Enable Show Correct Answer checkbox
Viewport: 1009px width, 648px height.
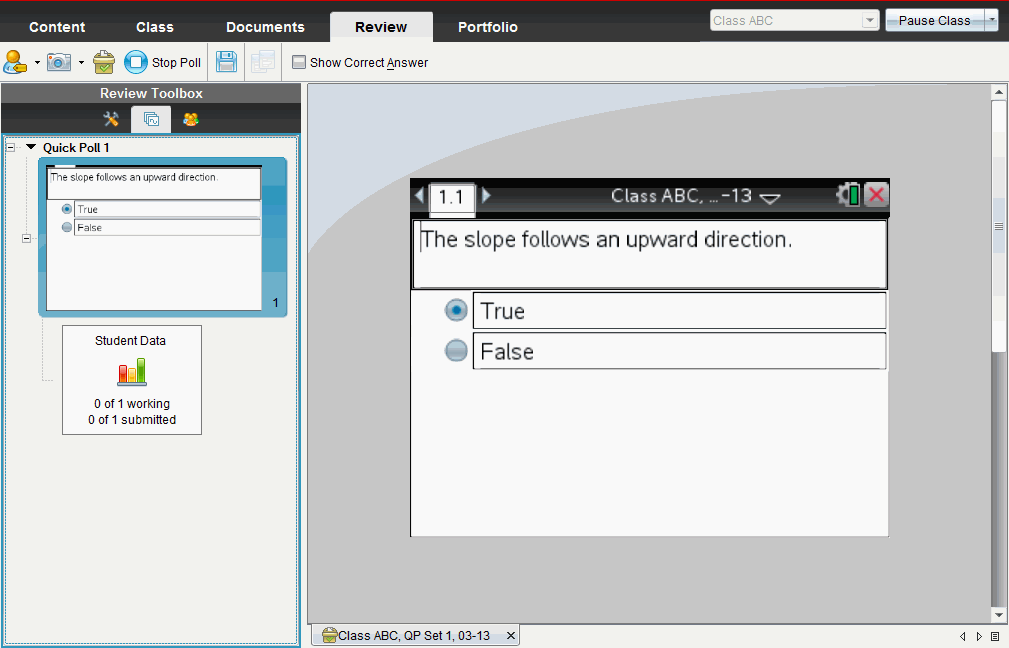[299, 62]
